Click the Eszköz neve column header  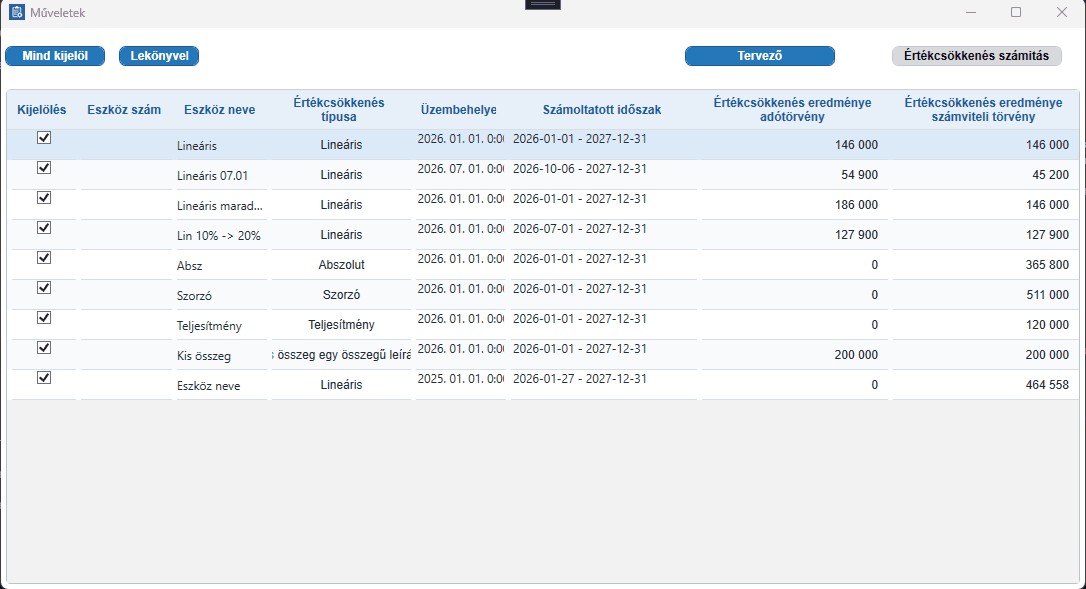220,109
